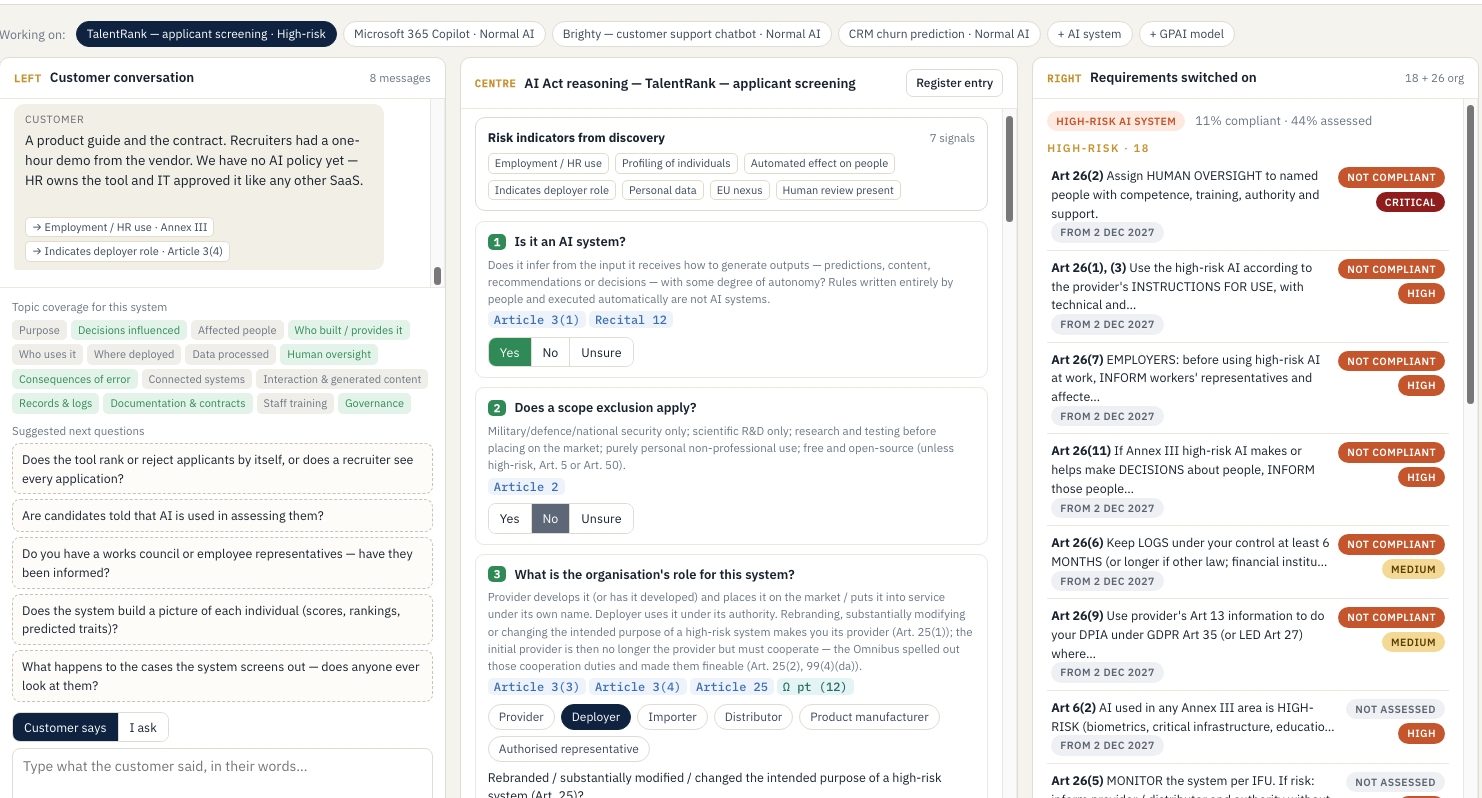Viewport: 1482px width, 798px height.
Task: Open the Article 2 reference link
Action: 526,487
